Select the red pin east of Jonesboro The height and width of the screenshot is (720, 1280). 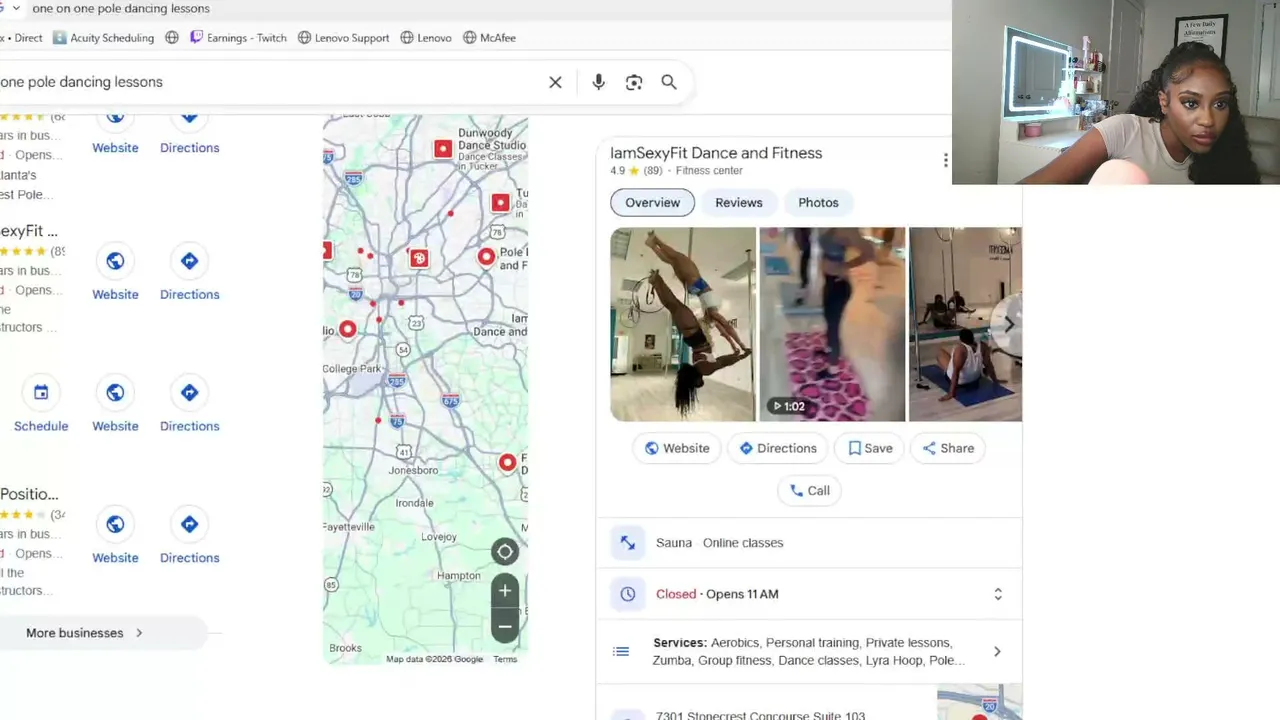pyautogui.click(x=508, y=462)
